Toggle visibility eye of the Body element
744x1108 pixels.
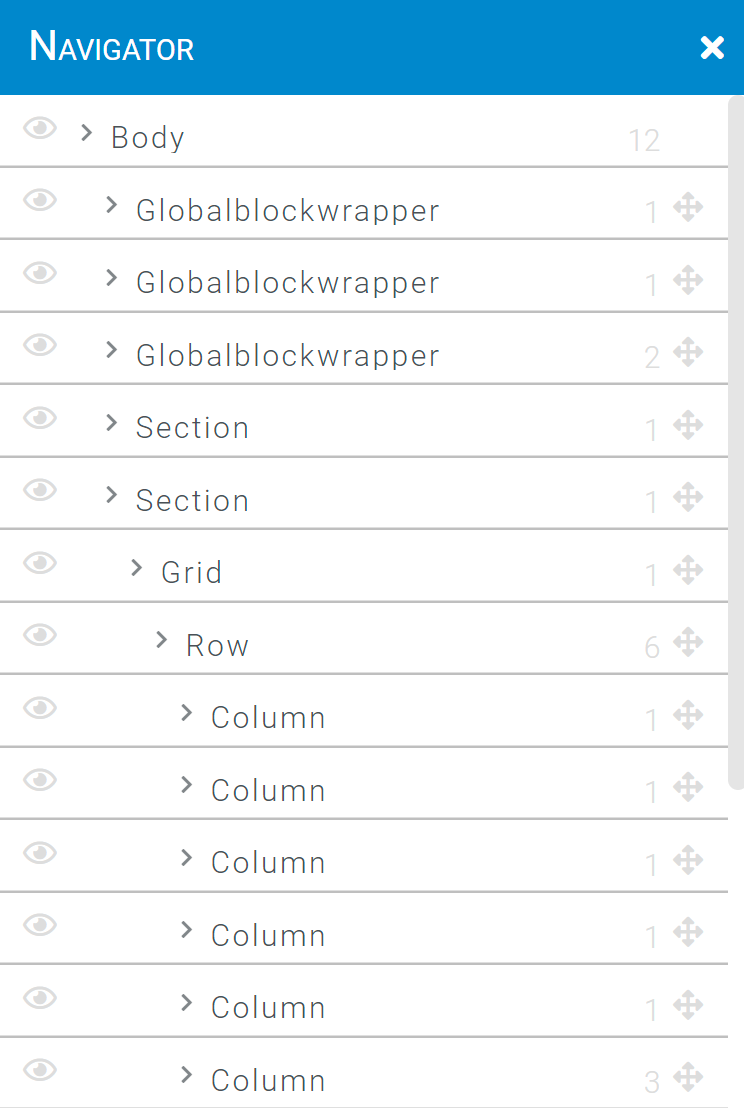pyautogui.click(x=40, y=129)
